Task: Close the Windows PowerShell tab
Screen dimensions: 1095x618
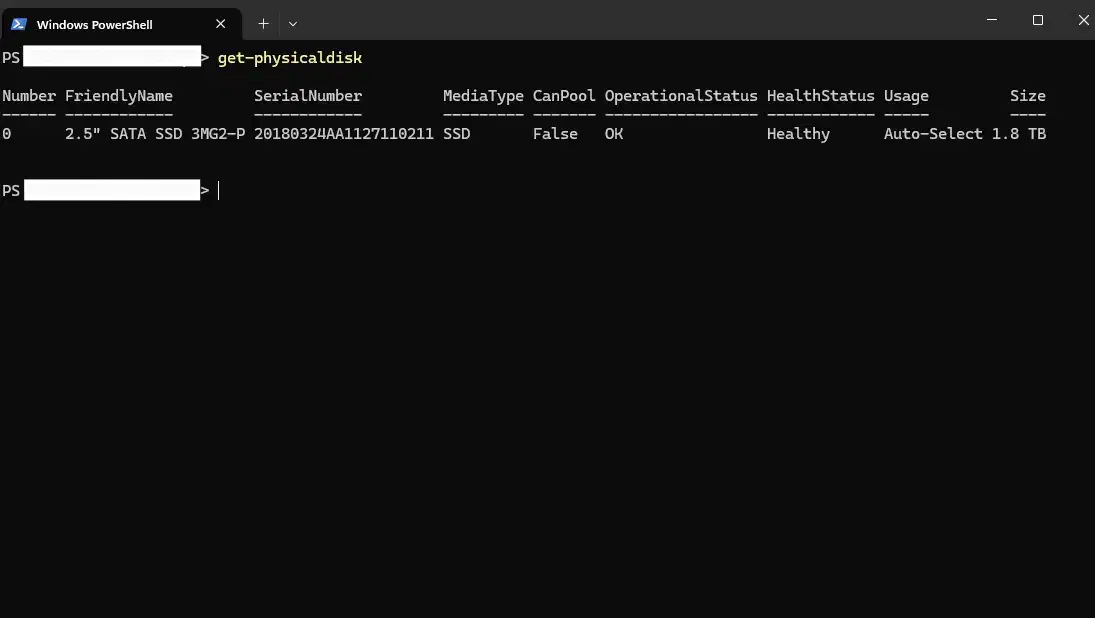Action: [x=222, y=24]
